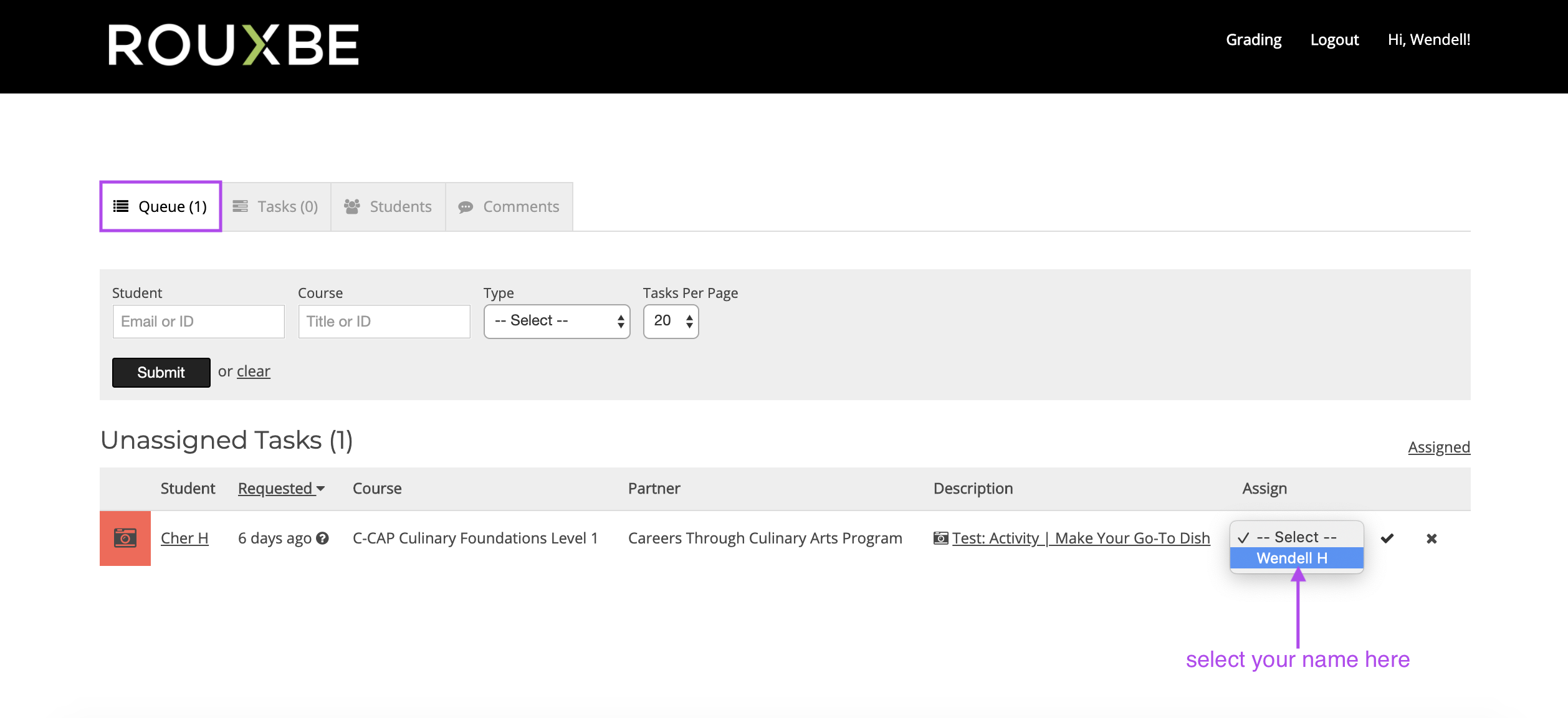Sort by the Requested column
This screenshot has height=718, width=1568.
point(282,488)
